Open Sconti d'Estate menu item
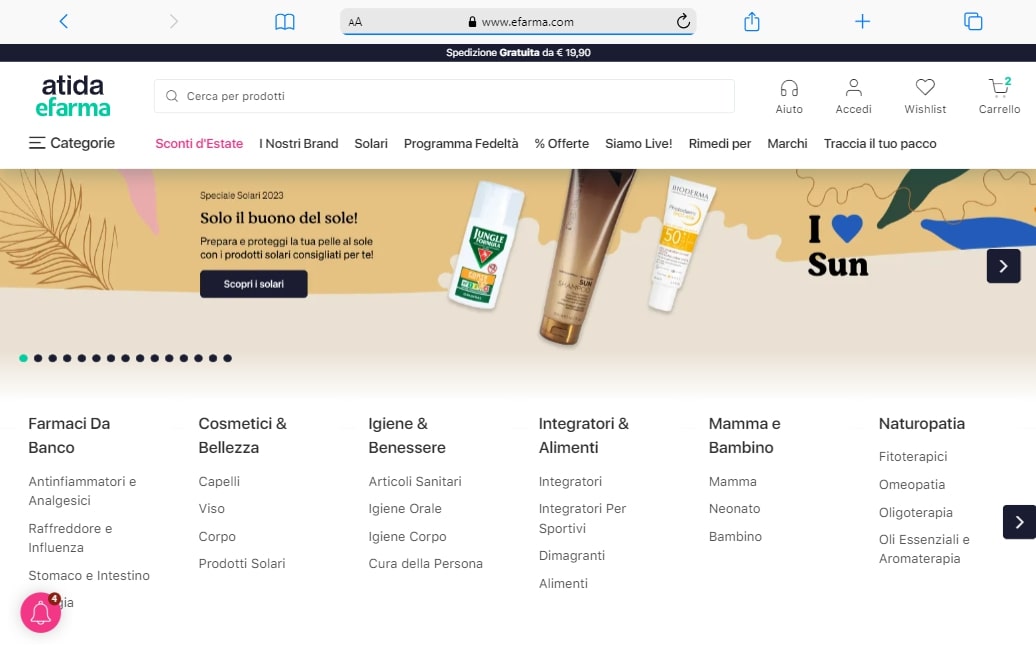Image resolution: width=1036 pixels, height=648 pixels. pos(199,143)
